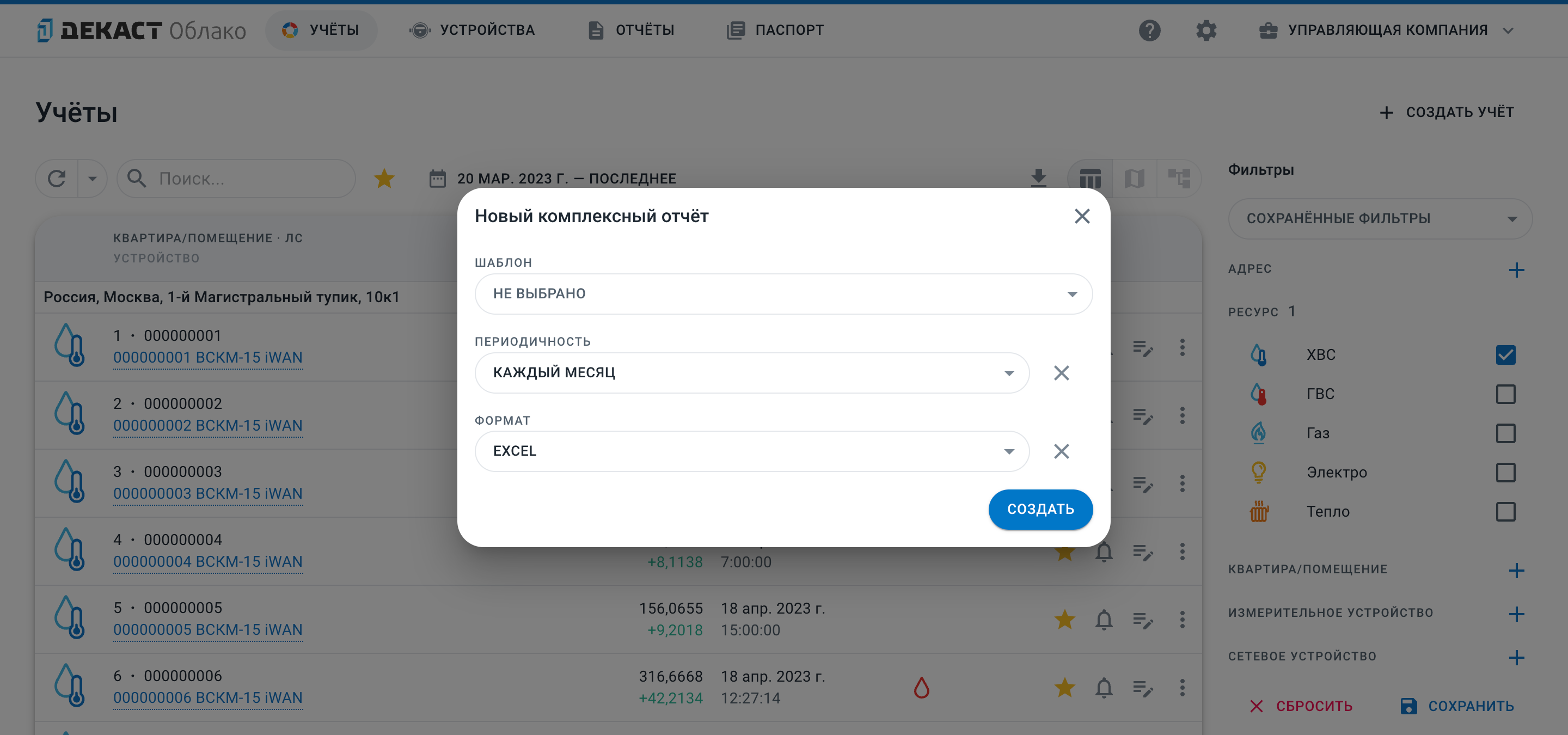1568x735 pixels.
Task: Click the download report icon
Action: click(x=1038, y=178)
